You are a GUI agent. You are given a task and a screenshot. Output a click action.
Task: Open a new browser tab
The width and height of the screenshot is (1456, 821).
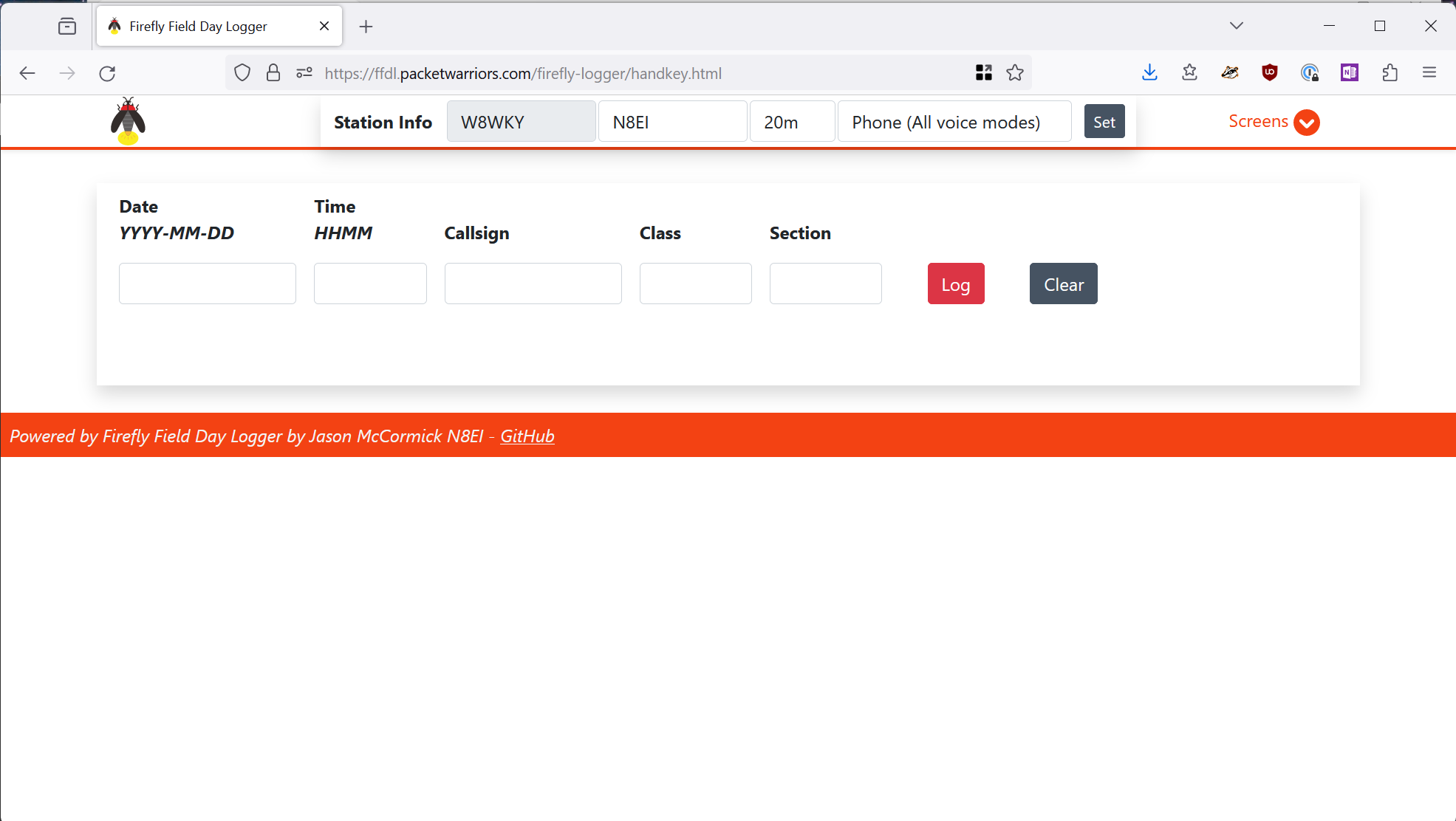pyautogui.click(x=366, y=27)
